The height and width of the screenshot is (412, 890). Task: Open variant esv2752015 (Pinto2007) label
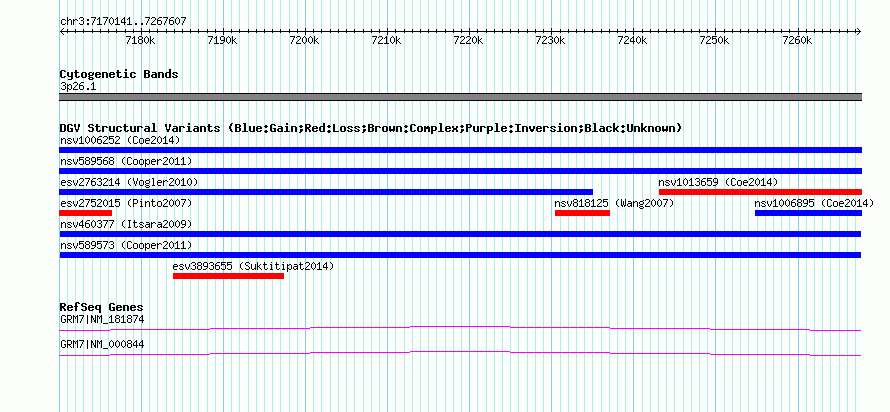pyautogui.click(x=126, y=203)
